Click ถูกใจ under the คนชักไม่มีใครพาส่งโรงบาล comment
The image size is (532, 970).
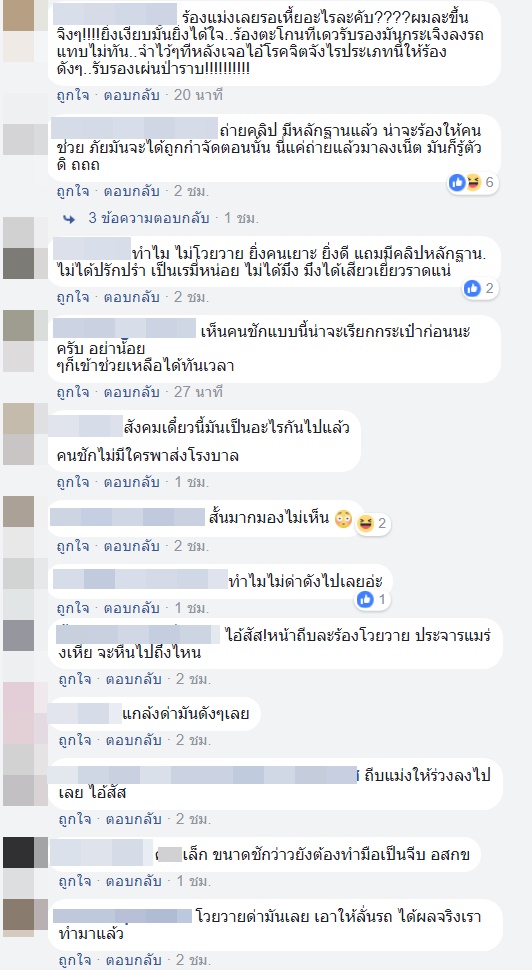click(x=73, y=482)
